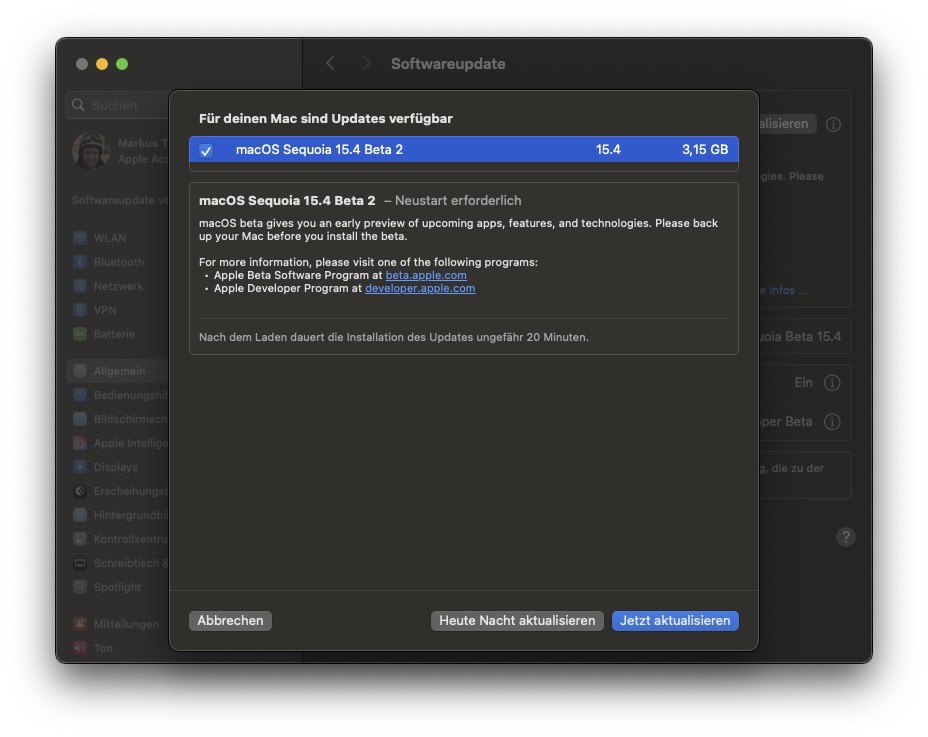Click the 15.4 version value in update row
The image size is (928, 737).
tap(608, 150)
